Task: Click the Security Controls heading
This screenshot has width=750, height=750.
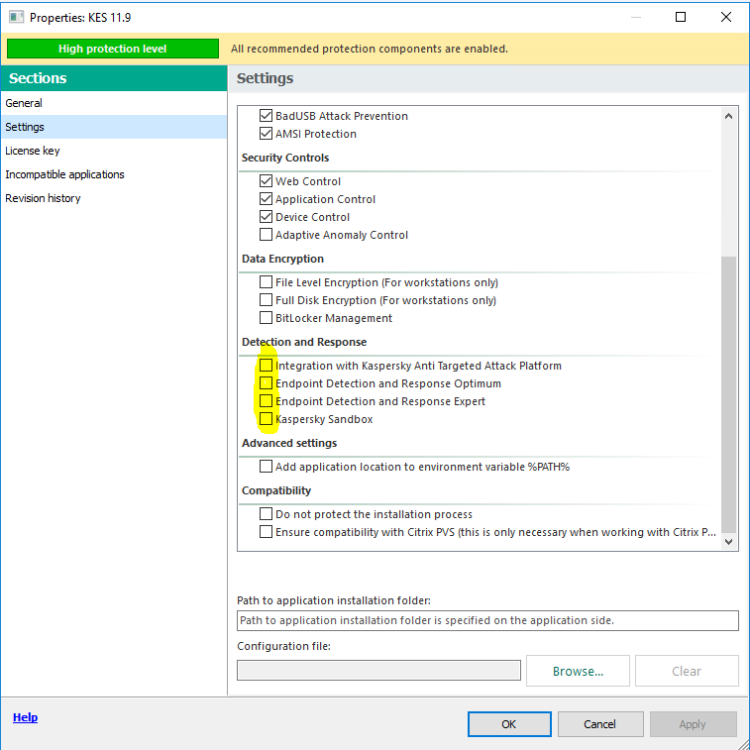Action: (x=285, y=158)
